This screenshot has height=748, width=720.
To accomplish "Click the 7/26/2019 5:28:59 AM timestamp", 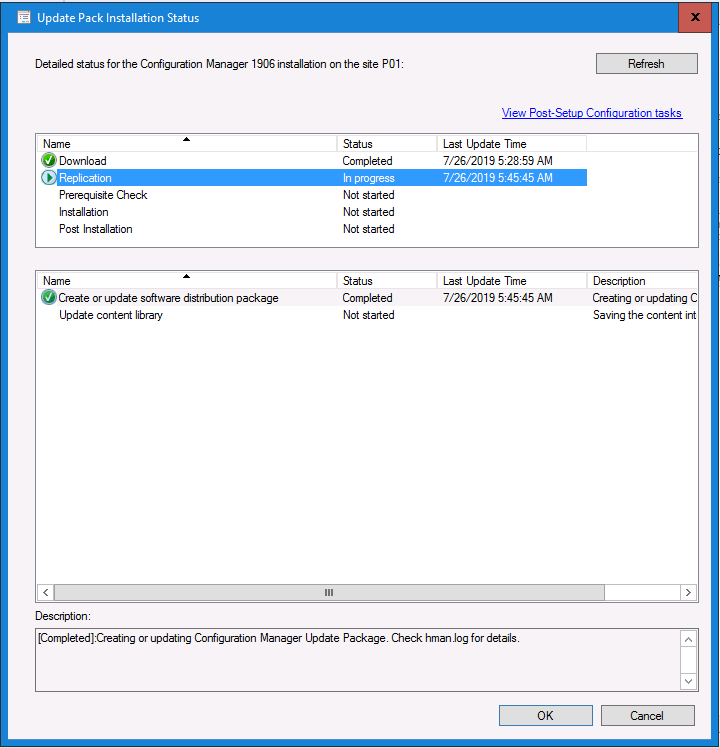I will [498, 161].
